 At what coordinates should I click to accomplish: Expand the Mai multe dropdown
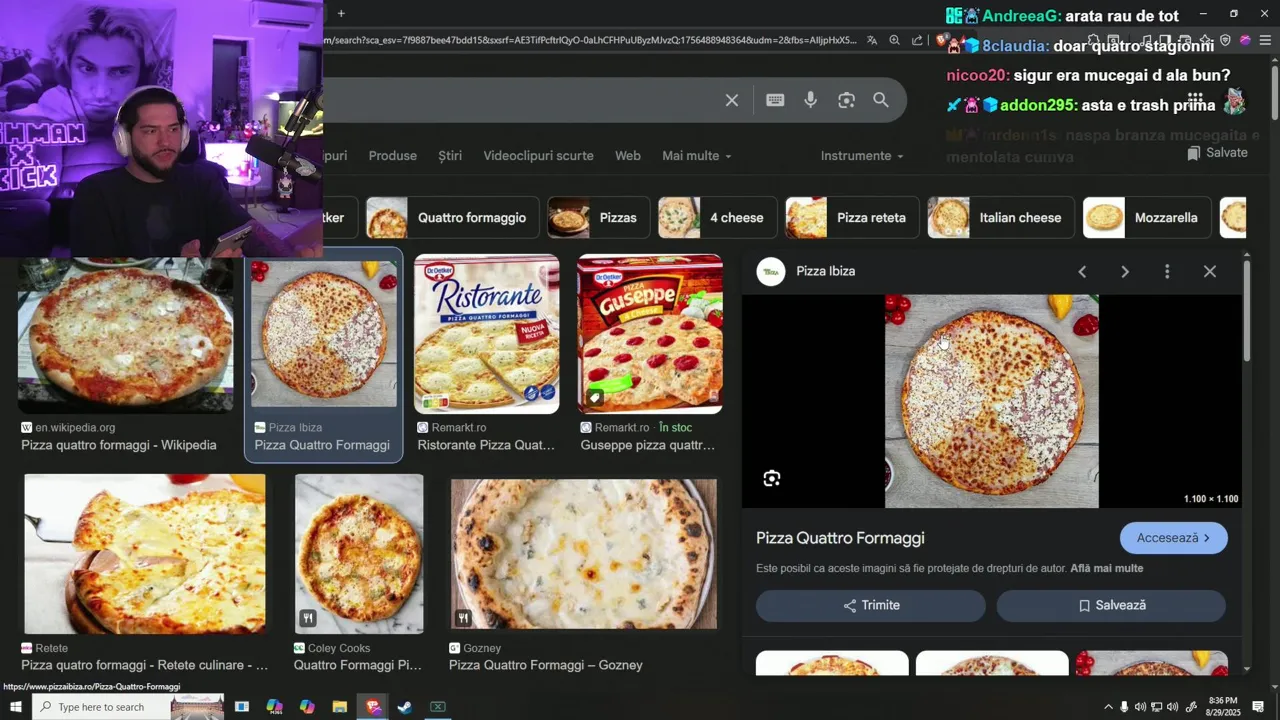(x=697, y=156)
